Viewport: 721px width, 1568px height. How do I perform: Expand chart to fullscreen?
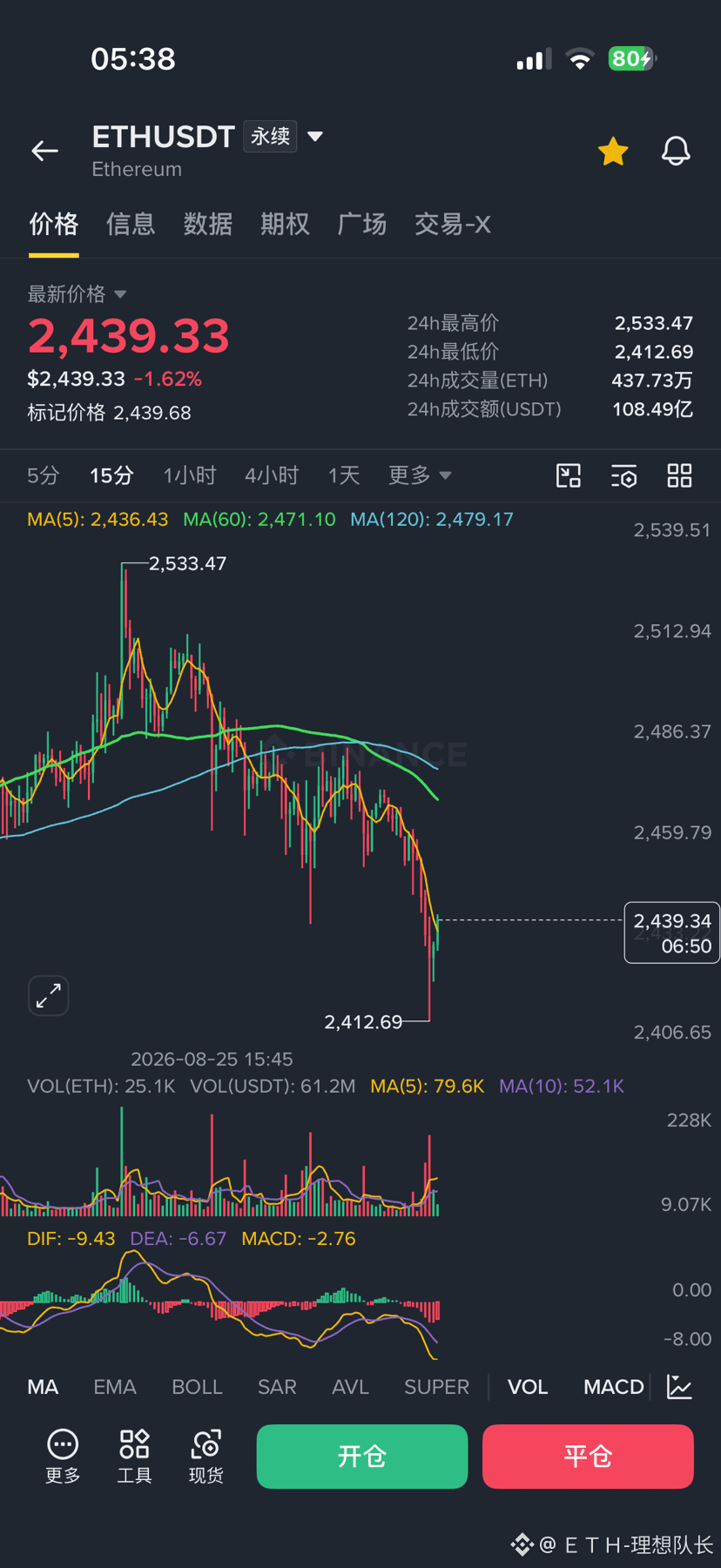49,995
